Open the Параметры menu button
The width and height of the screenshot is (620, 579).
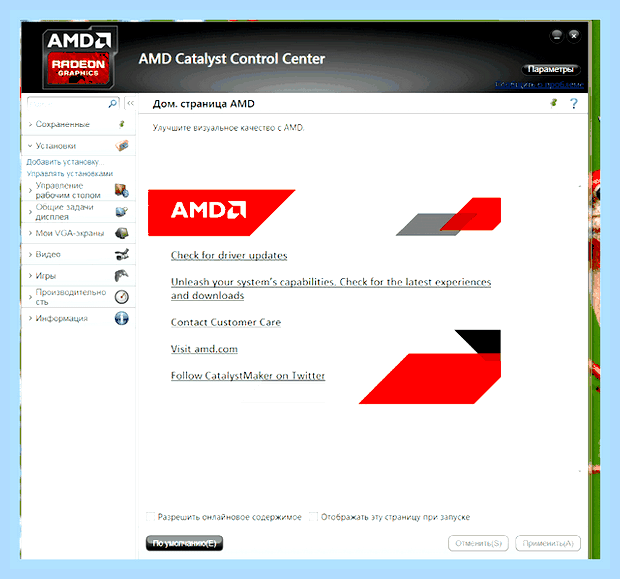point(550,69)
